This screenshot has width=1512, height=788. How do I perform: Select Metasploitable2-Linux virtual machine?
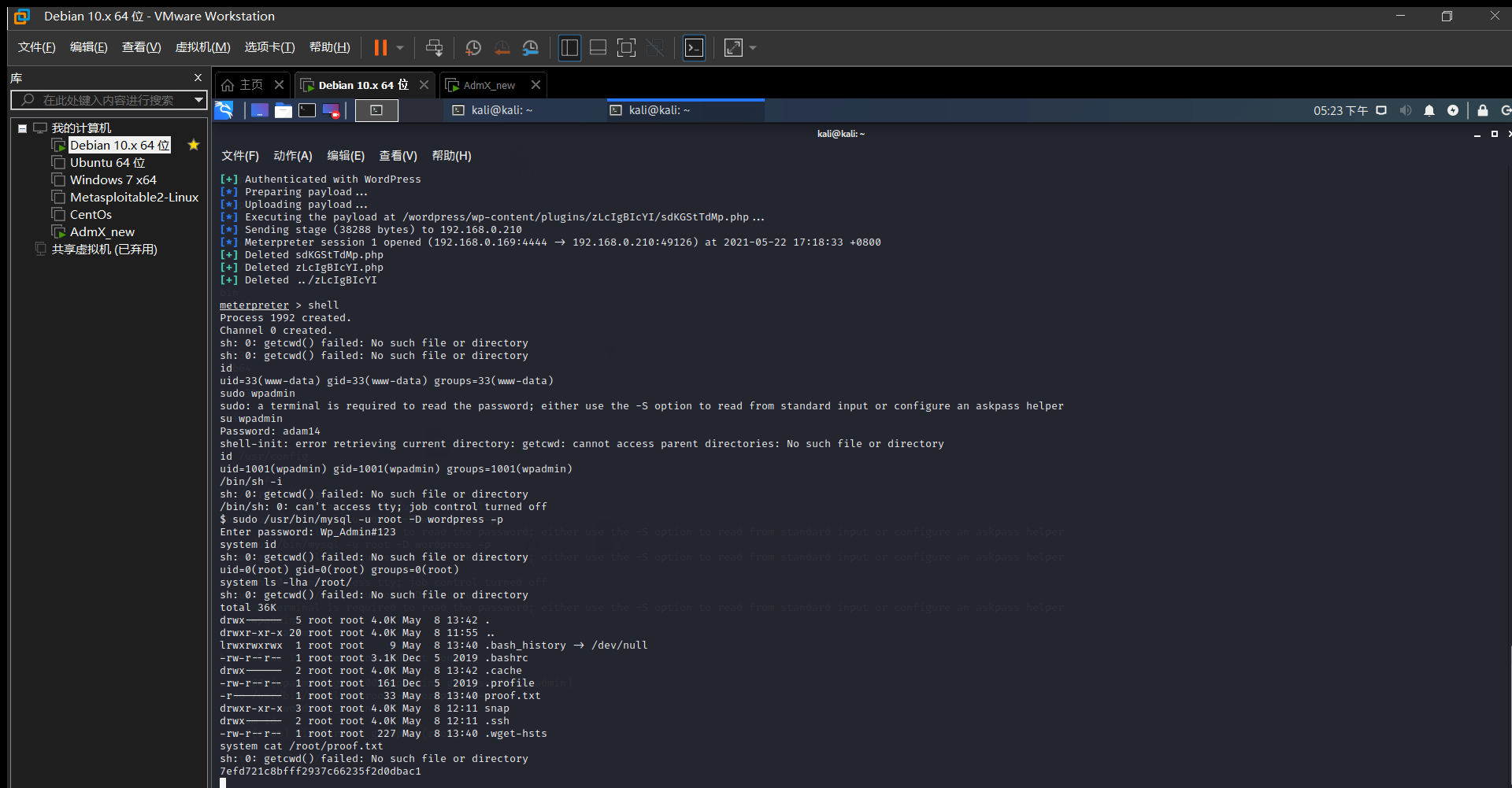(x=134, y=198)
